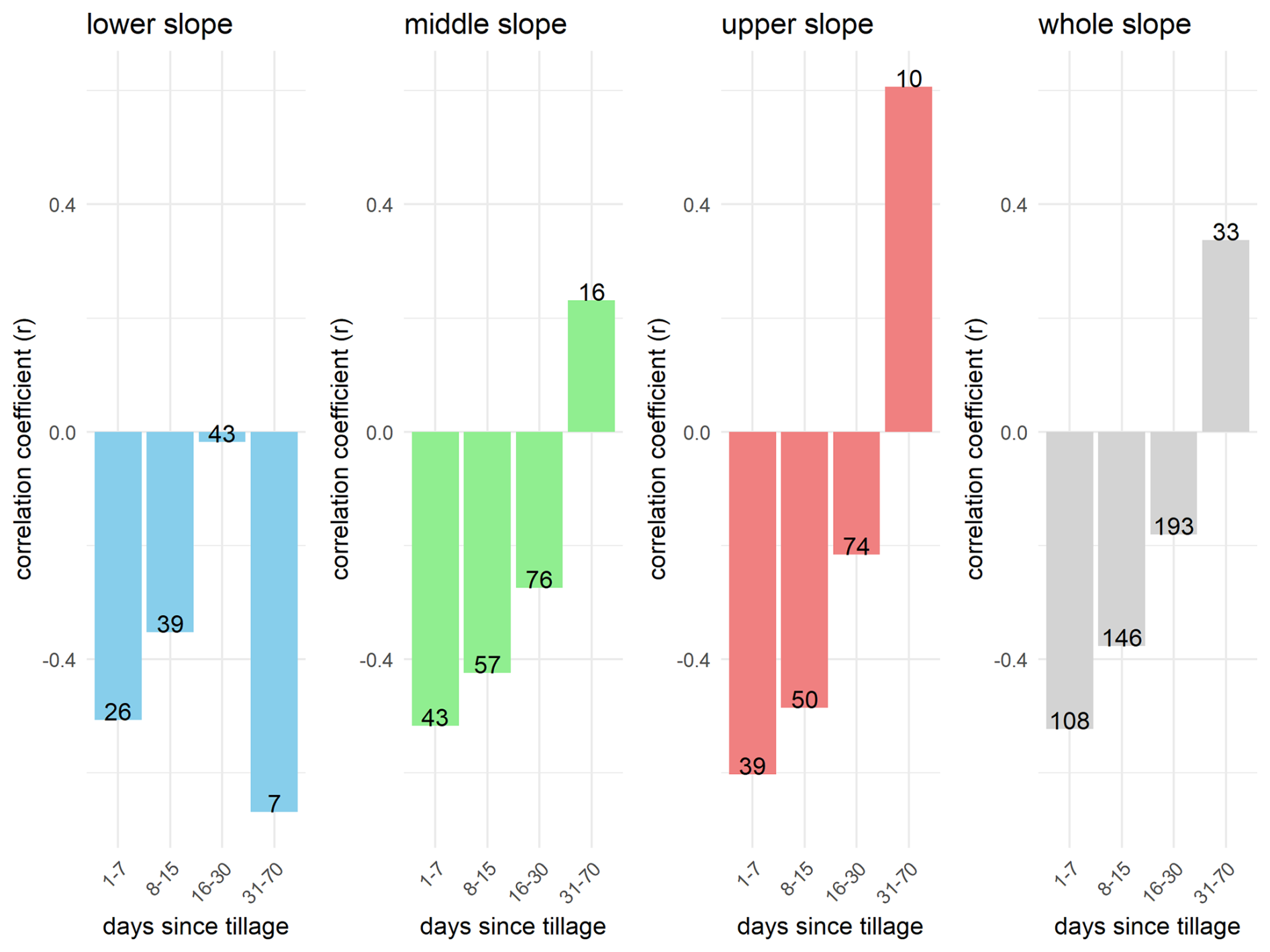This screenshot has width=1270, height=952.
Task: Click the "lower slope" panel title
Action: [x=159, y=25]
